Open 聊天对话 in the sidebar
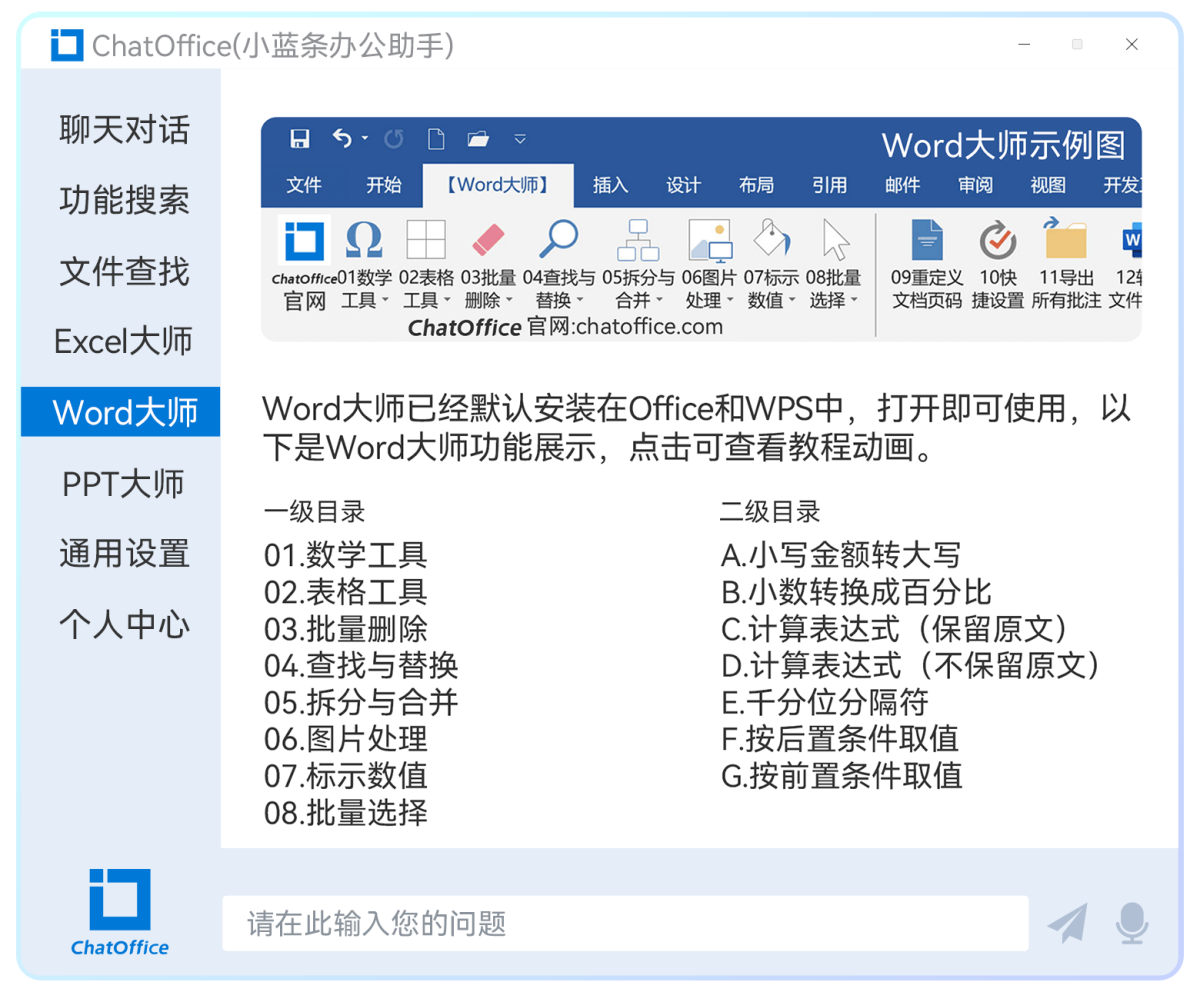The height and width of the screenshot is (992, 1200). click(x=122, y=130)
